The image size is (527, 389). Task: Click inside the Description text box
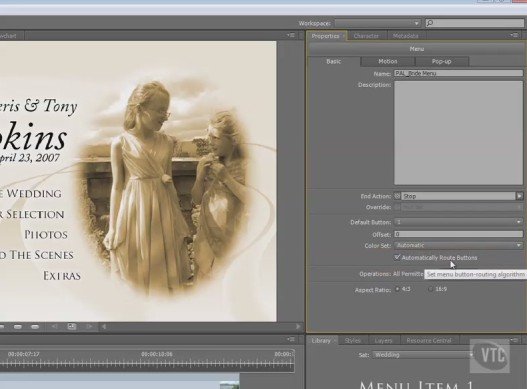[x=458, y=132]
